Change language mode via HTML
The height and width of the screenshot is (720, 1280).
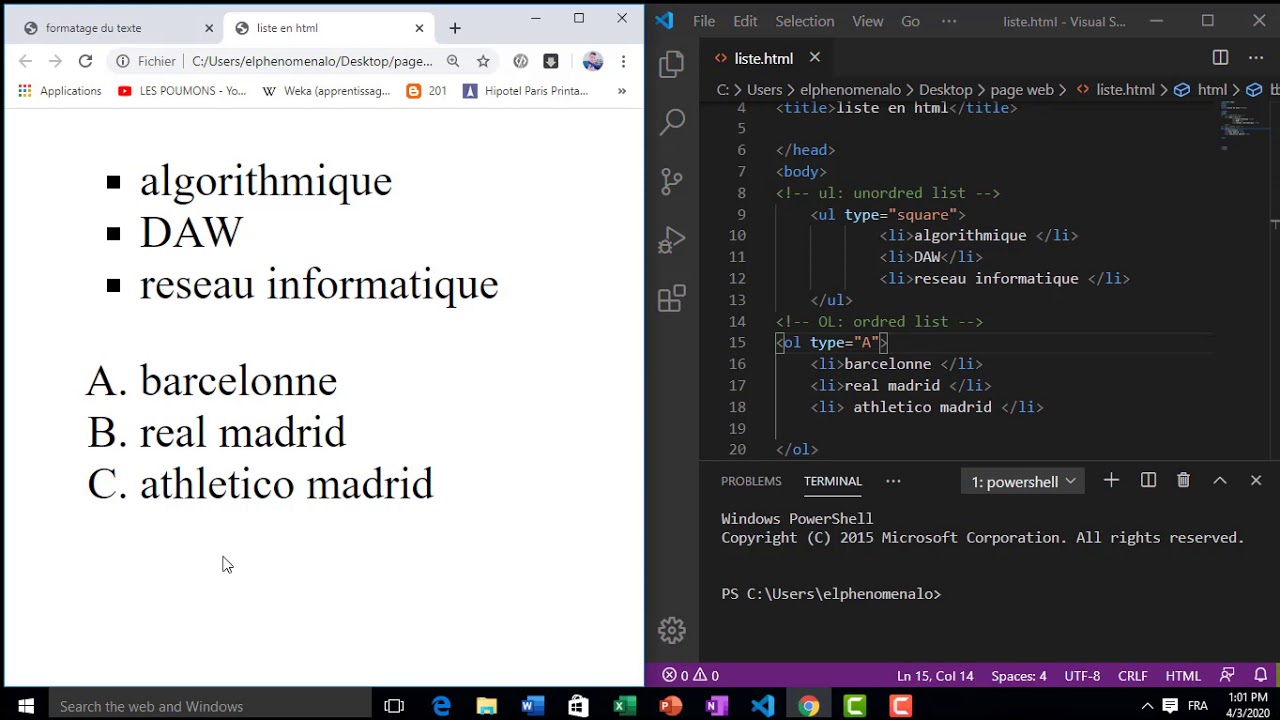coord(1183,676)
